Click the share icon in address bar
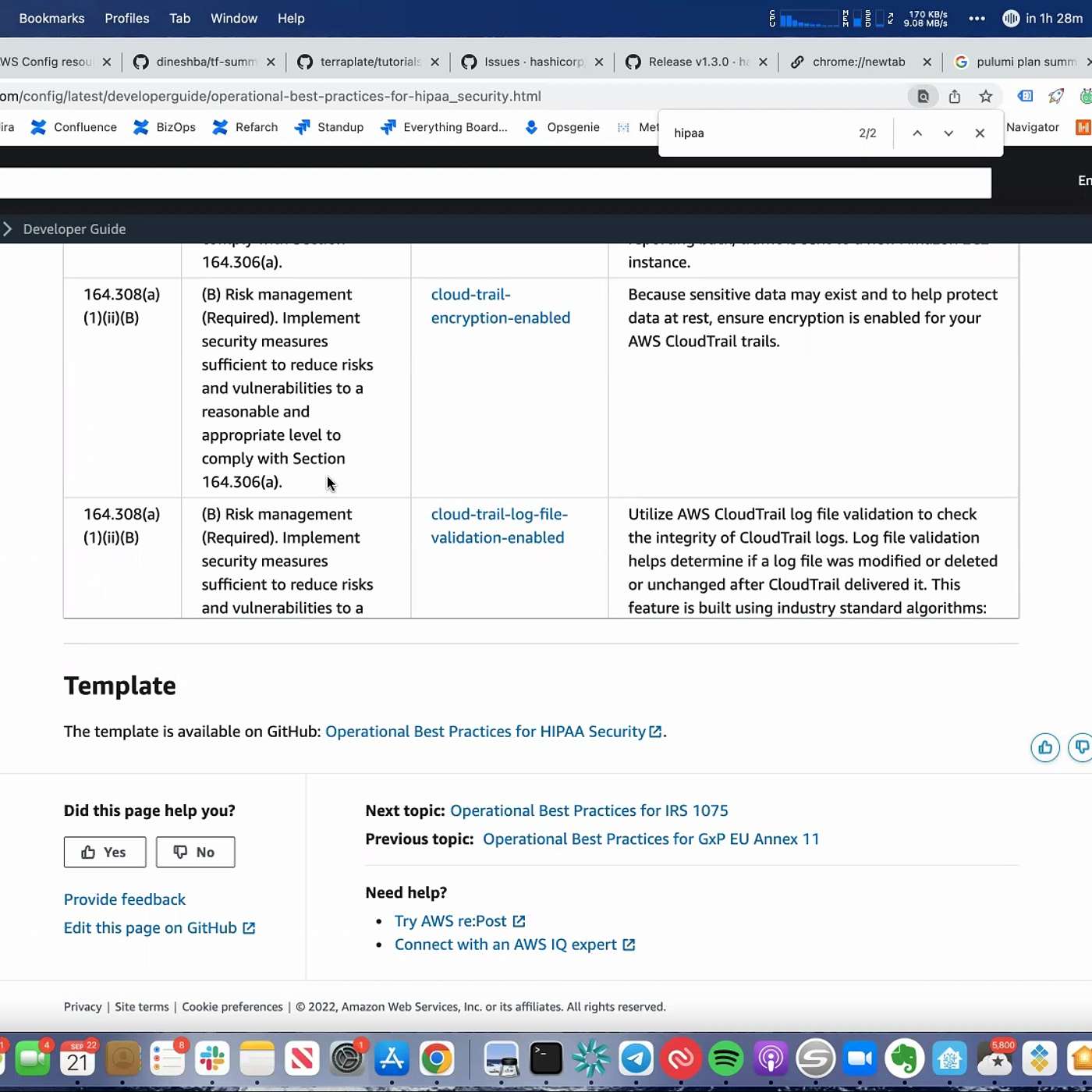The width and height of the screenshot is (1092, 1092). 955,97
